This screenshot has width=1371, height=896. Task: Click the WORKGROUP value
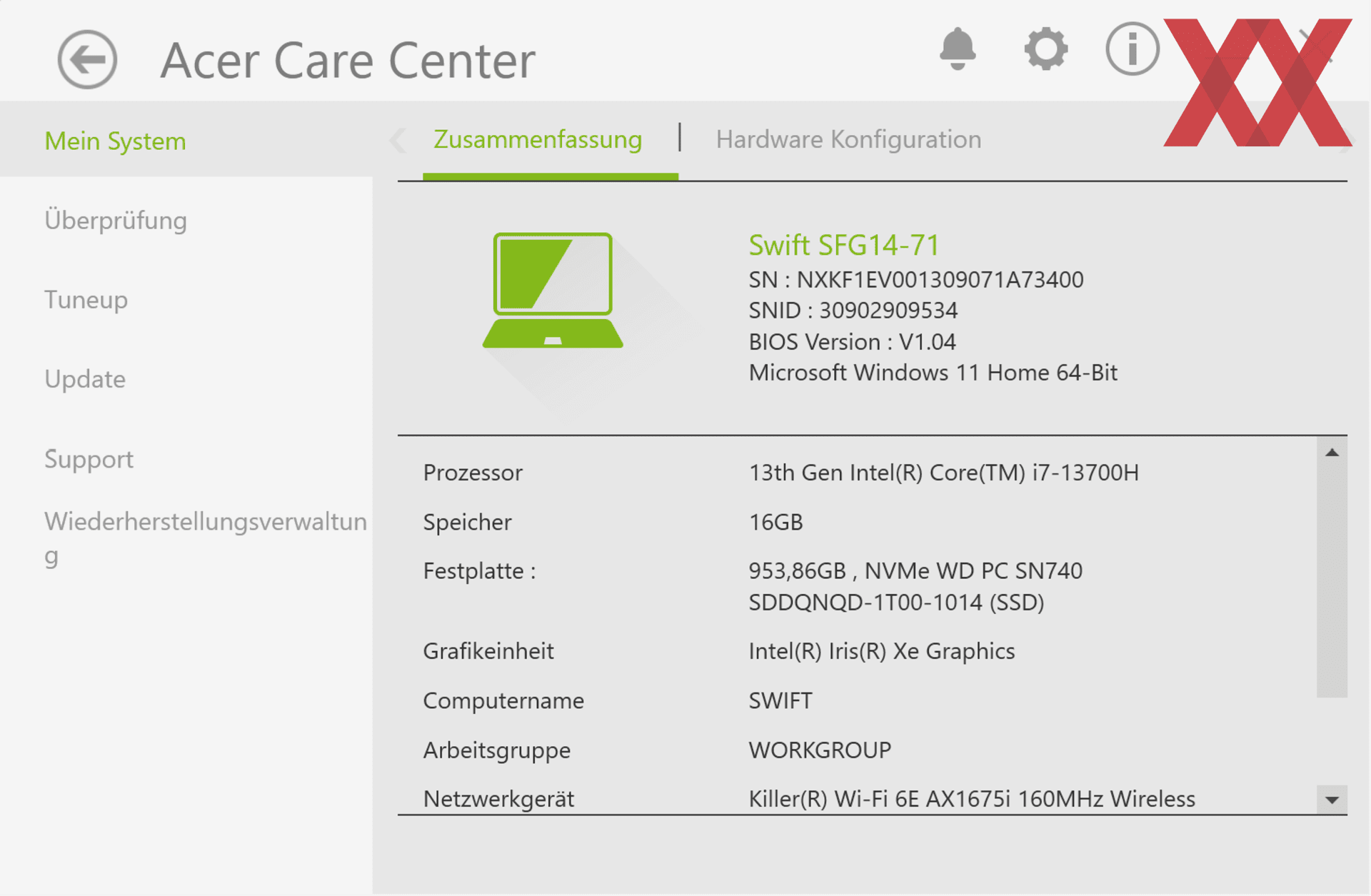pos(820,750)
